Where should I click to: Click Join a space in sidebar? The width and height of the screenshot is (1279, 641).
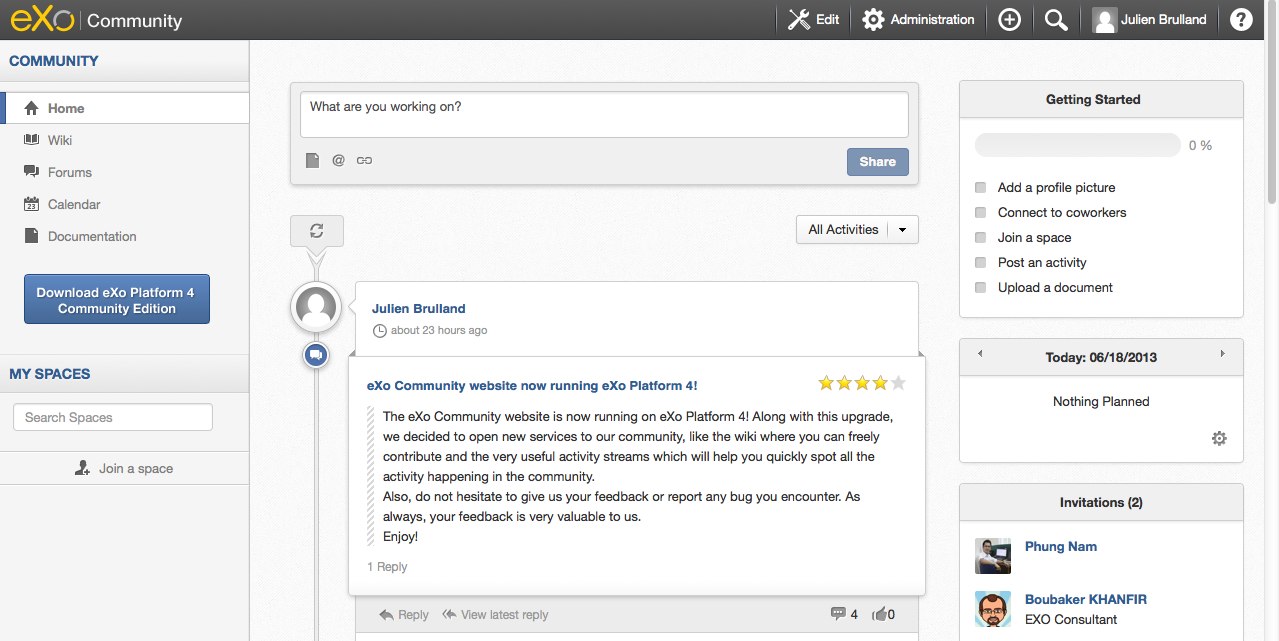point(125,468)
